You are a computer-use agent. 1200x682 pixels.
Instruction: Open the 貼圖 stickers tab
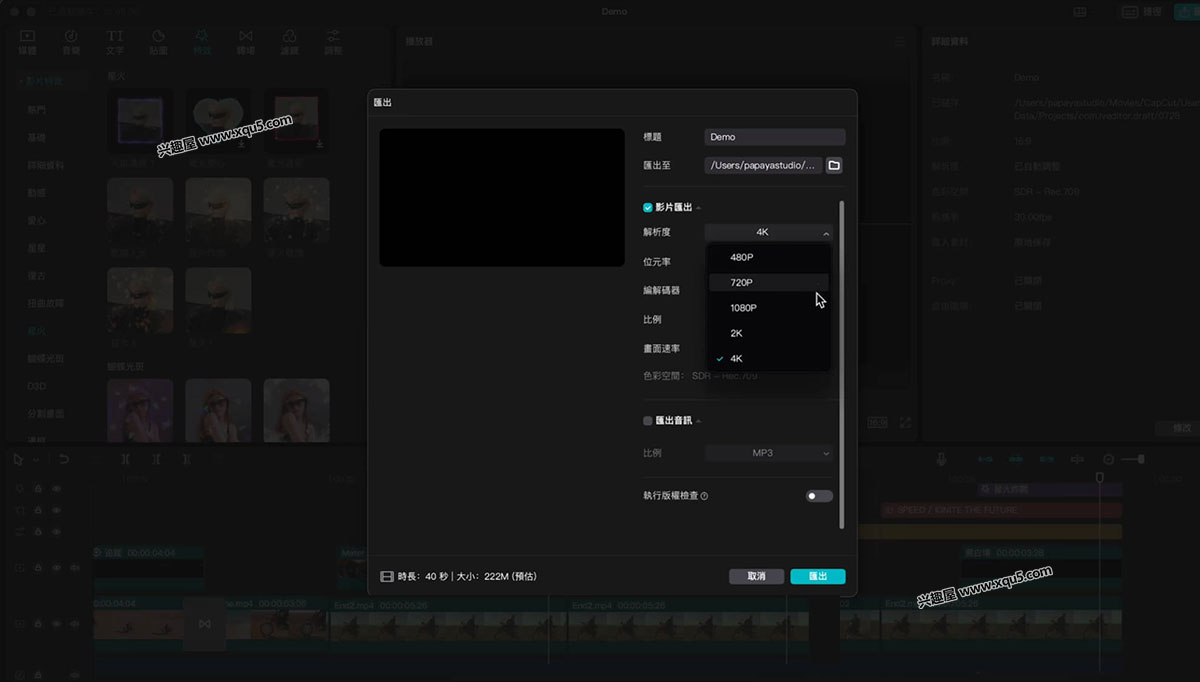click(x=159, y=42)
